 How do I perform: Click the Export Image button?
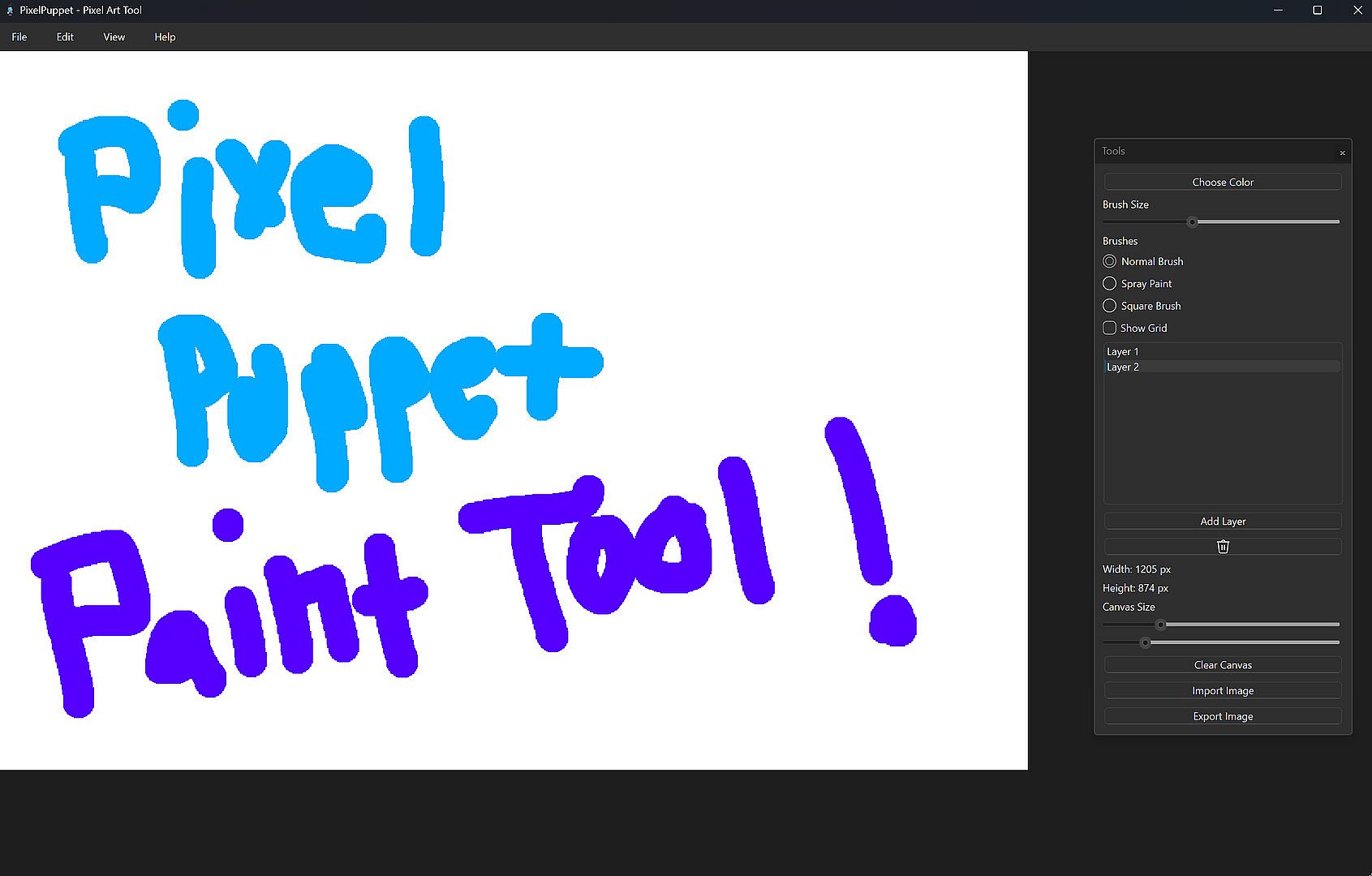pyautogui.click(x=1223, y=716)
